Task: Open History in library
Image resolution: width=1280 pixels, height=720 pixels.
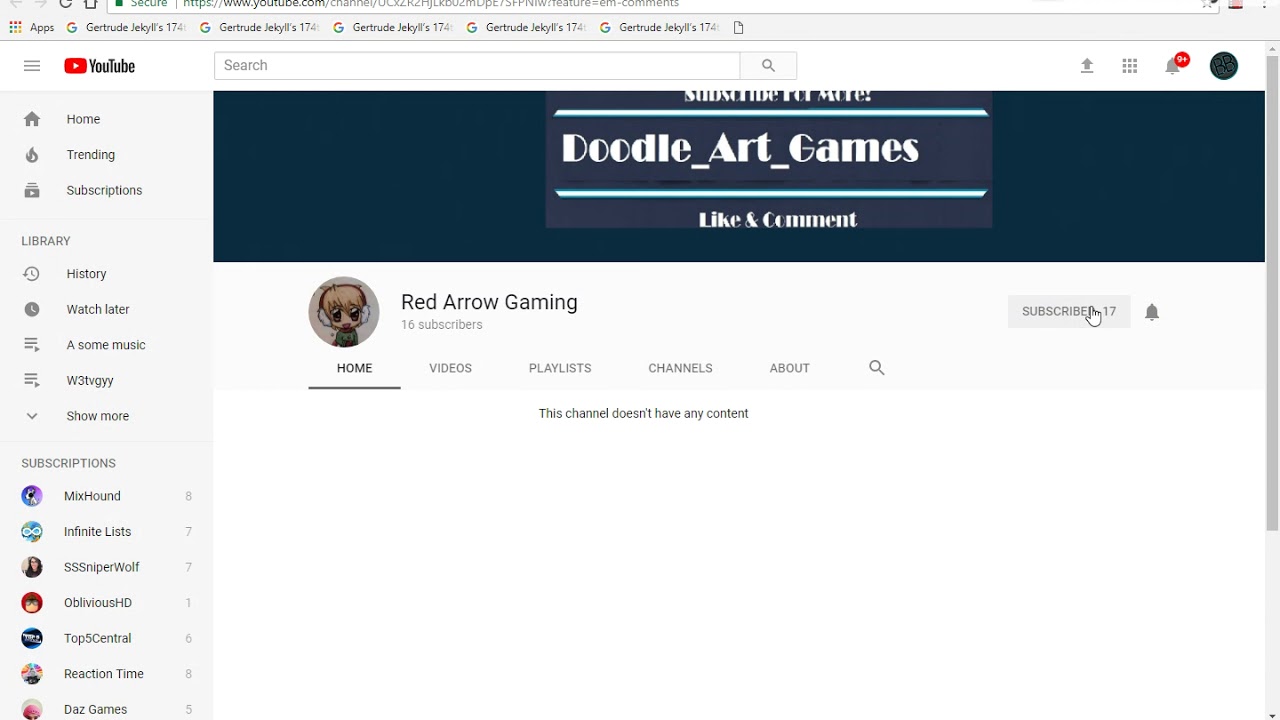Action: pos(106,274)
